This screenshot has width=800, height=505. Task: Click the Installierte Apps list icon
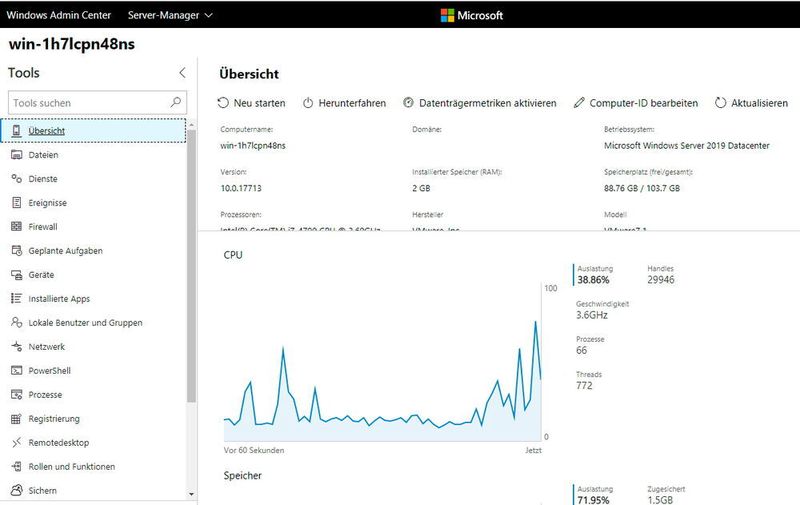pyautogui.click(x=16, y=298)
